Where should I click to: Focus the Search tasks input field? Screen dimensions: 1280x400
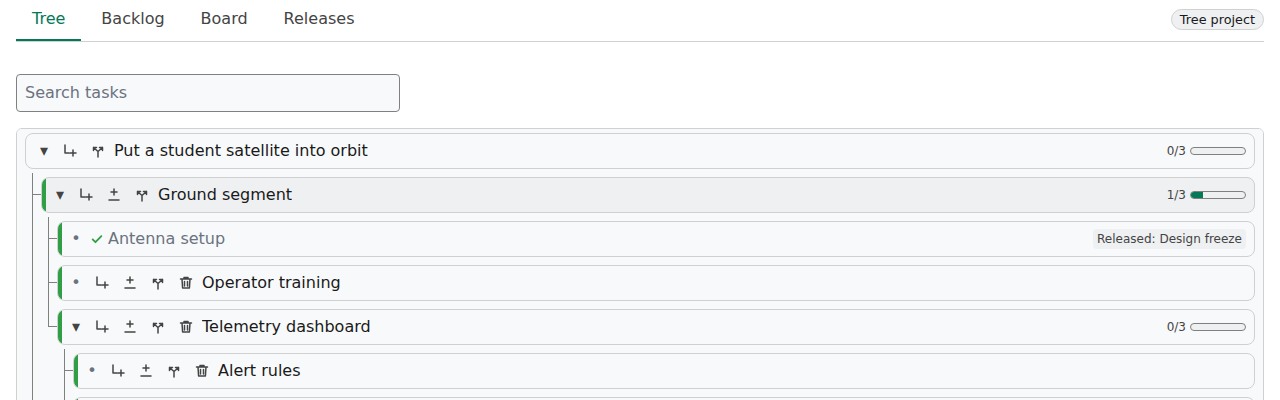click(x=208, y=93)
